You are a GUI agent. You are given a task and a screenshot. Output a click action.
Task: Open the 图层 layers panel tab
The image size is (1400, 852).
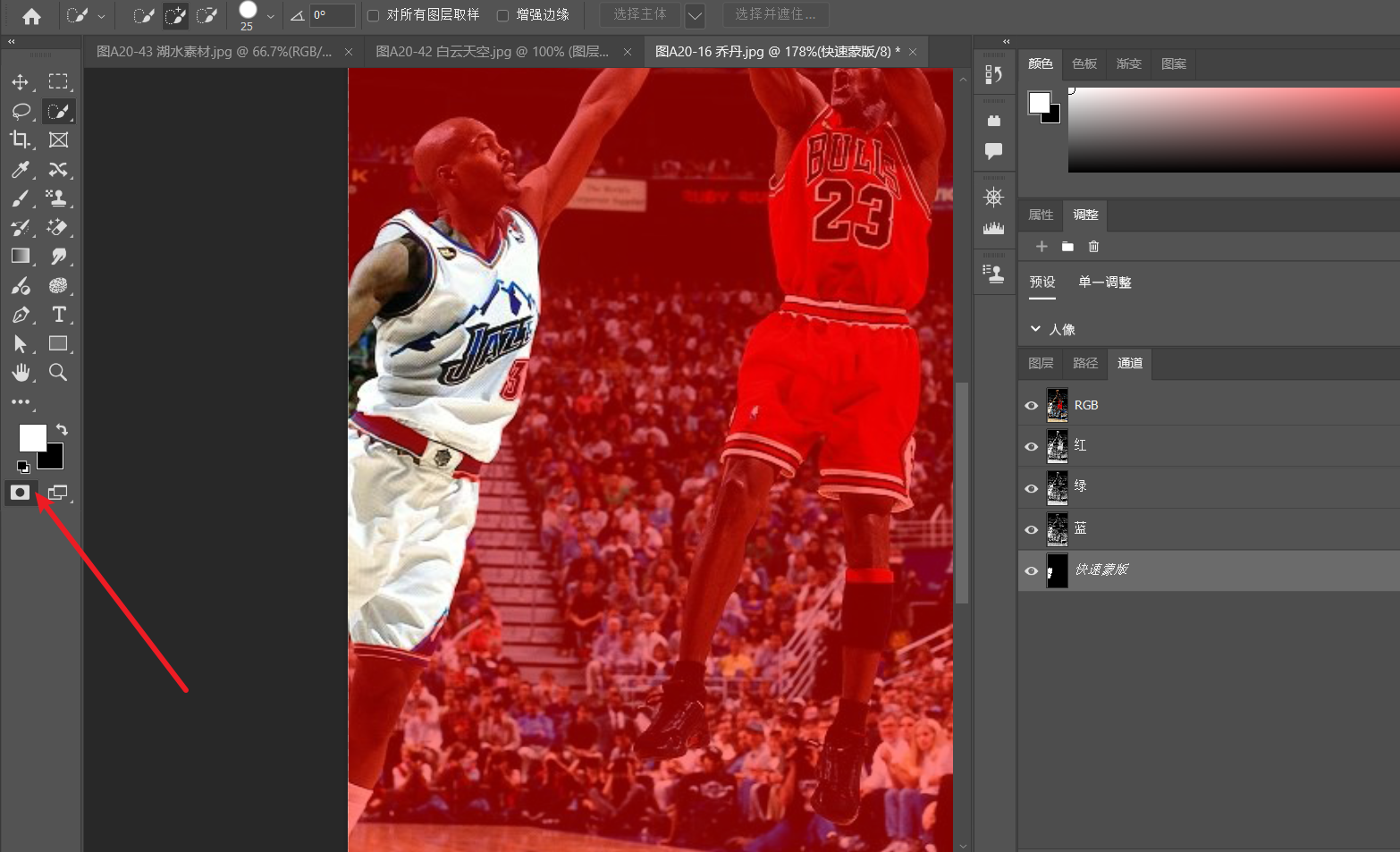1041,363
